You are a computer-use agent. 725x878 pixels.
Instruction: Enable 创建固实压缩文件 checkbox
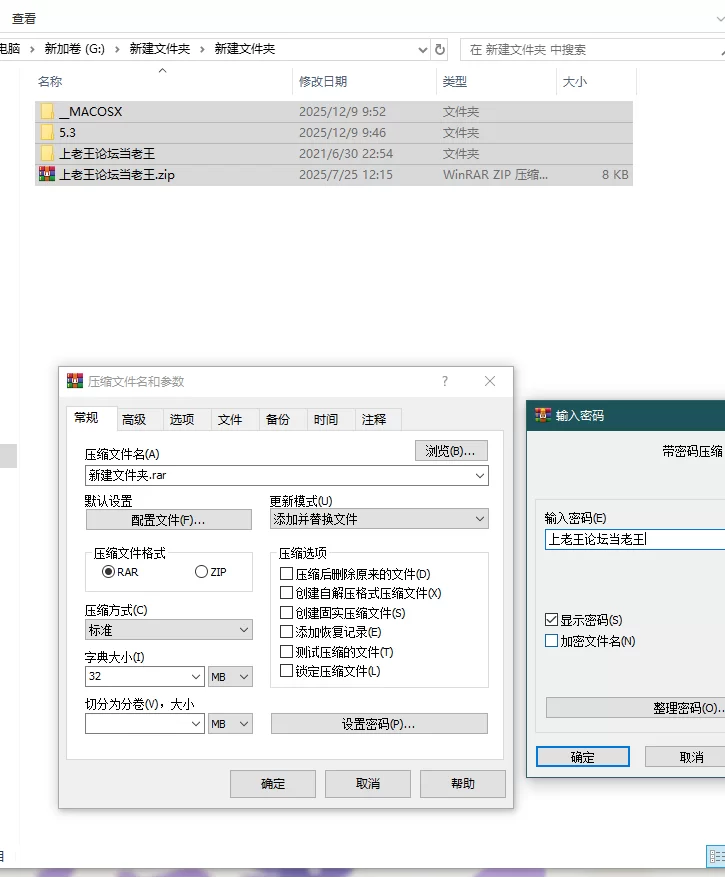coord(286,613)
